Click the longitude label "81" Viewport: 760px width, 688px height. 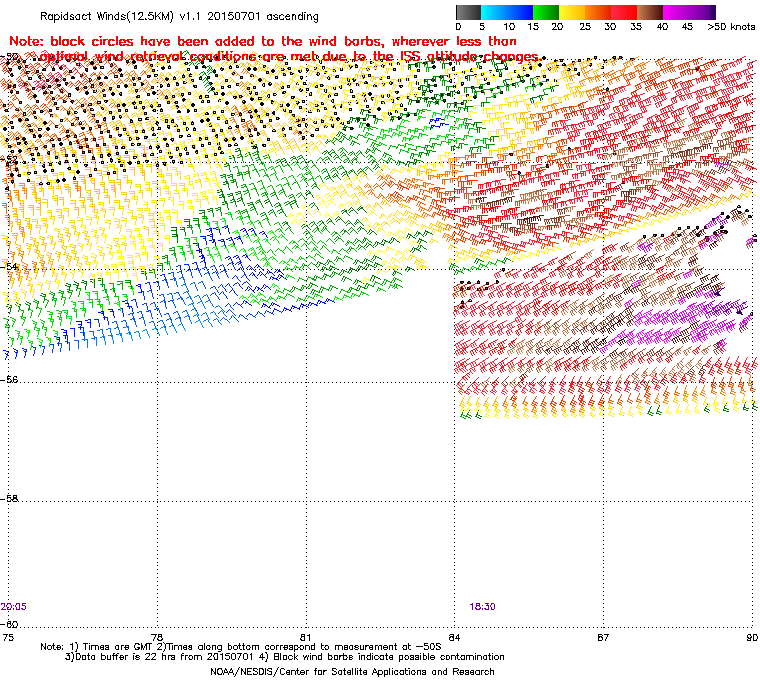306,637
